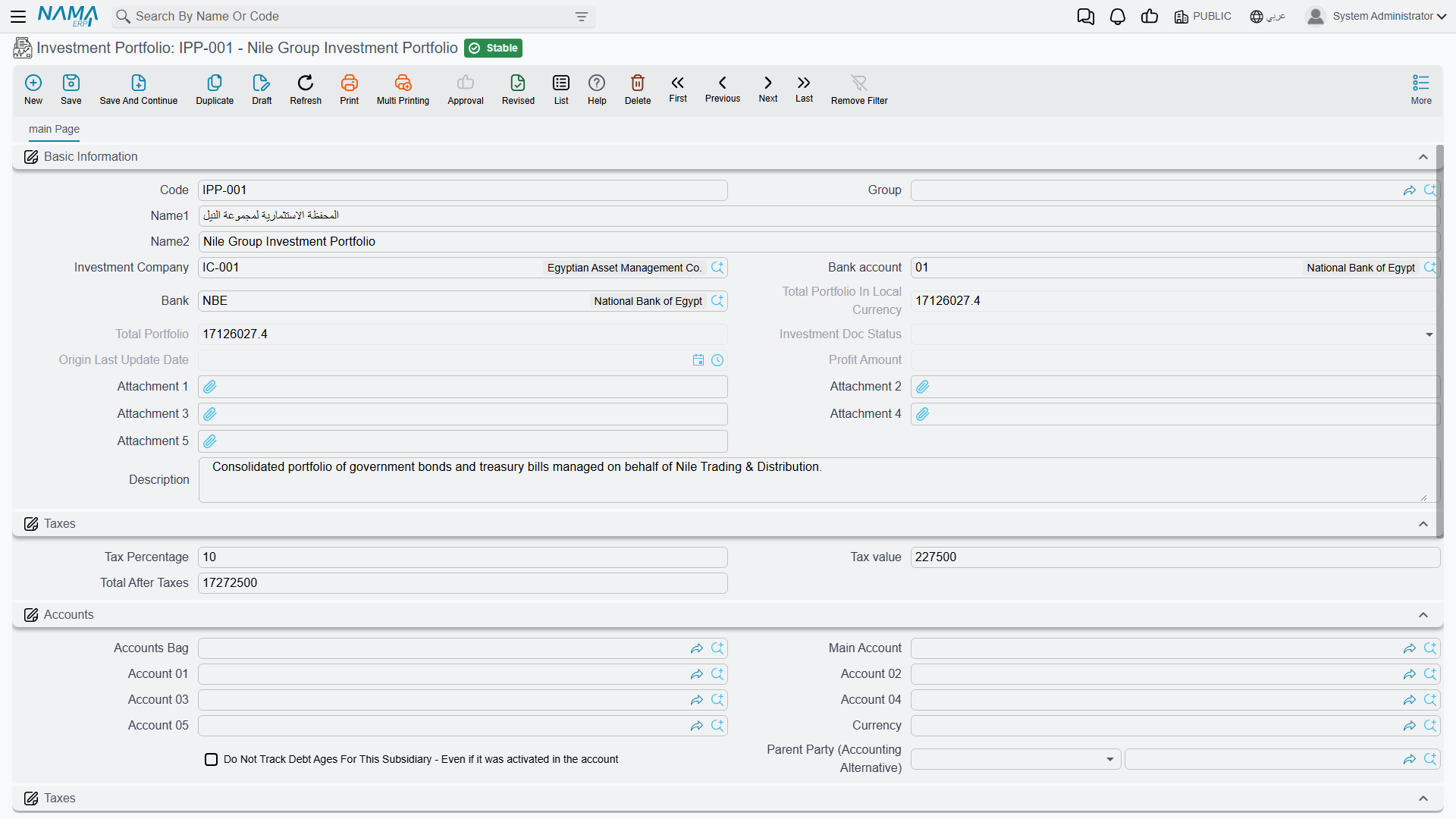
Task: Delete the current record
Action: pos(638,89)
